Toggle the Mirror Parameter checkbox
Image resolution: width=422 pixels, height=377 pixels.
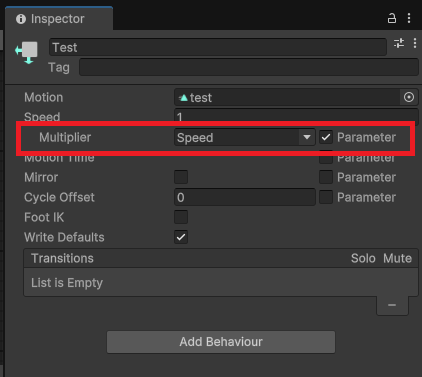click(x=326, y=177)
